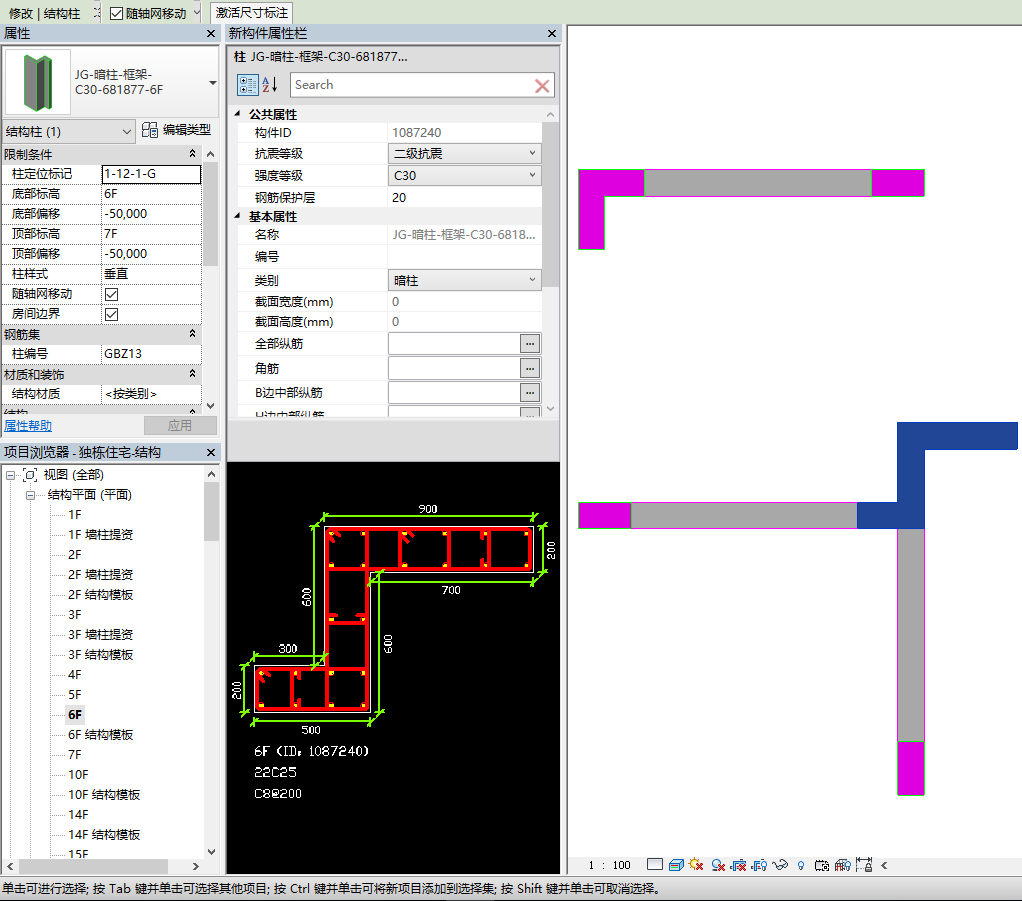Open the 6F 结构模板 view
1022x901 pixels.
(x=100, y=735)
